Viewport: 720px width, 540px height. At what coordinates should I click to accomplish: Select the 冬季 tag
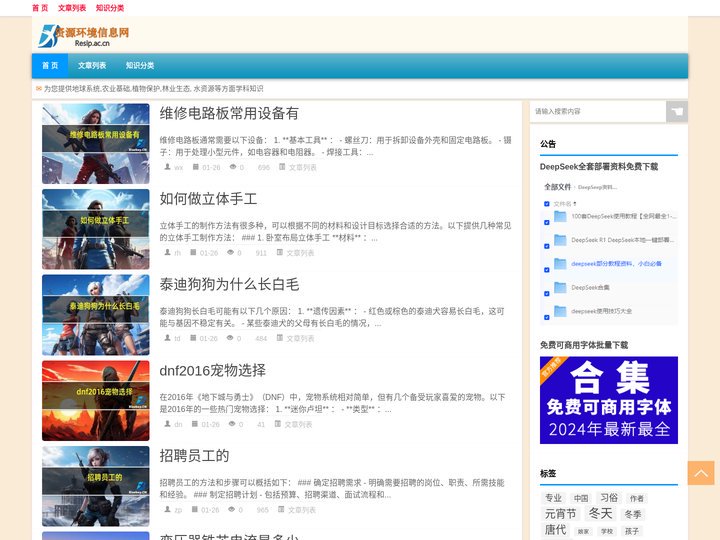tap(633, 514)
